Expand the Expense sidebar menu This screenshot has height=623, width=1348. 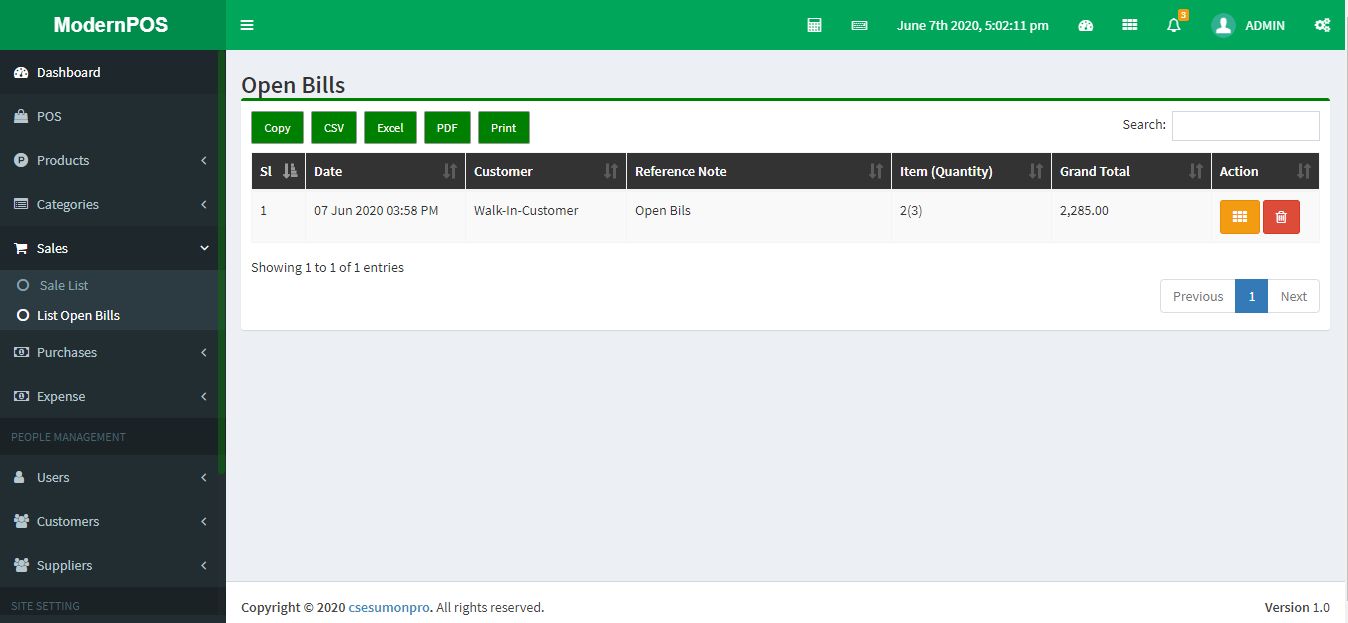[x=109, y=396]
